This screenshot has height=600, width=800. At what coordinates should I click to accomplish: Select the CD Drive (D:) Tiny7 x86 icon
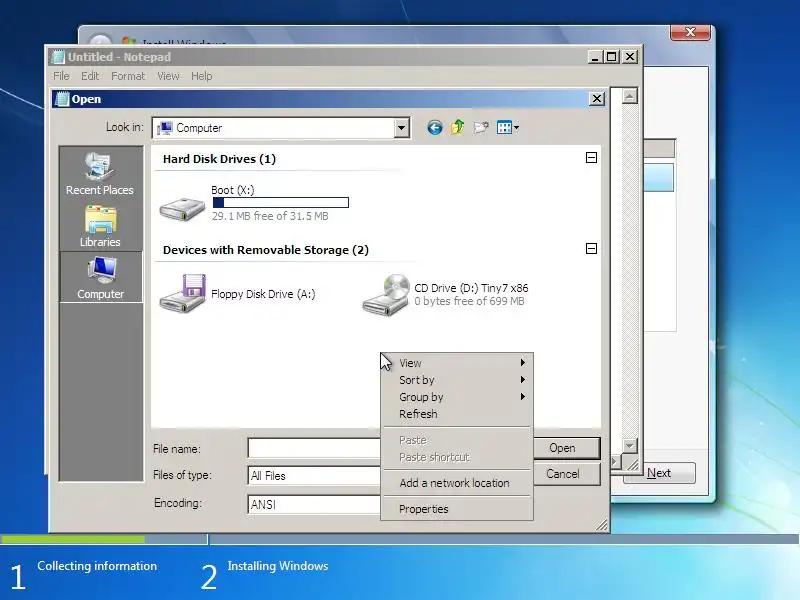click(386, 295)
